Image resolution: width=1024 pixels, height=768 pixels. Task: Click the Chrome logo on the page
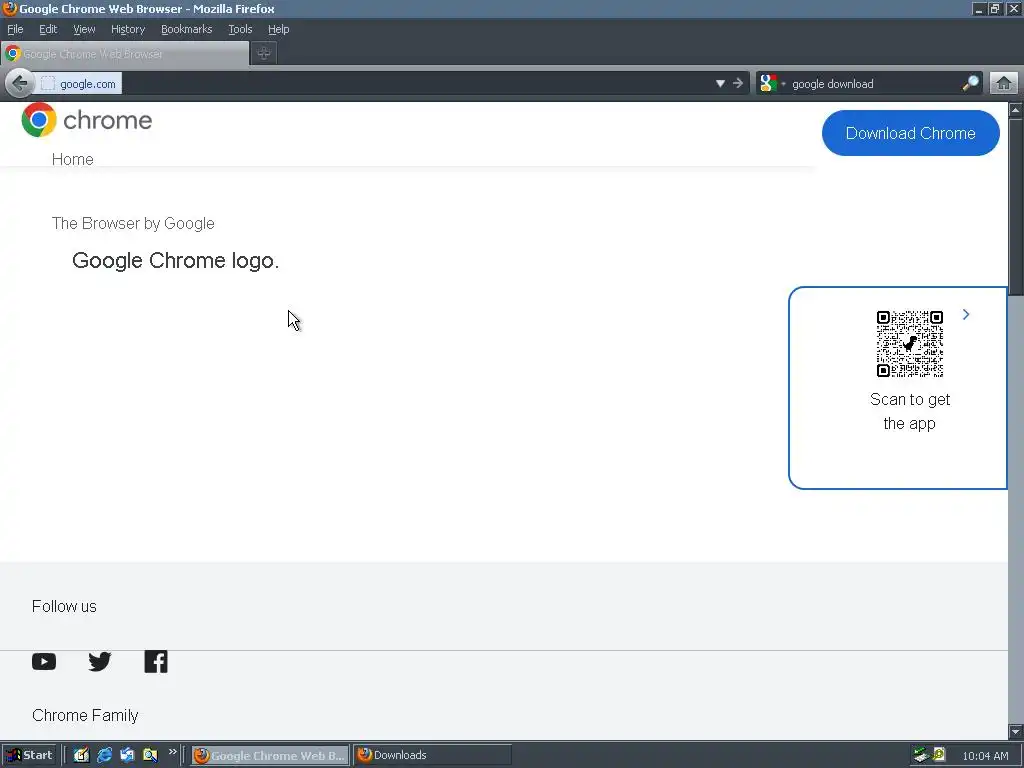pyautogui.click(x=87, y=120)
